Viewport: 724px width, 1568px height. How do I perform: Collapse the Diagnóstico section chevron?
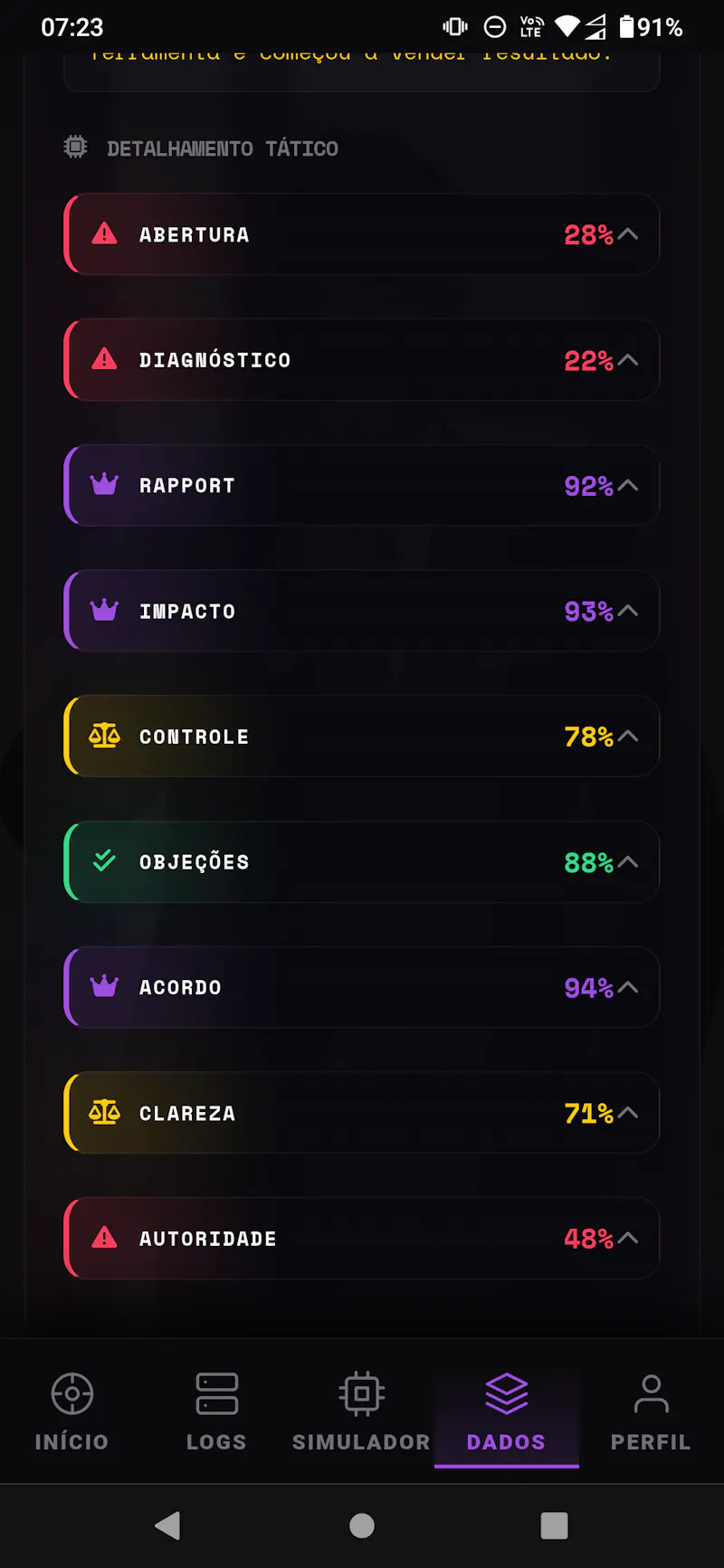pyautogui.click(x=628, y=360)
